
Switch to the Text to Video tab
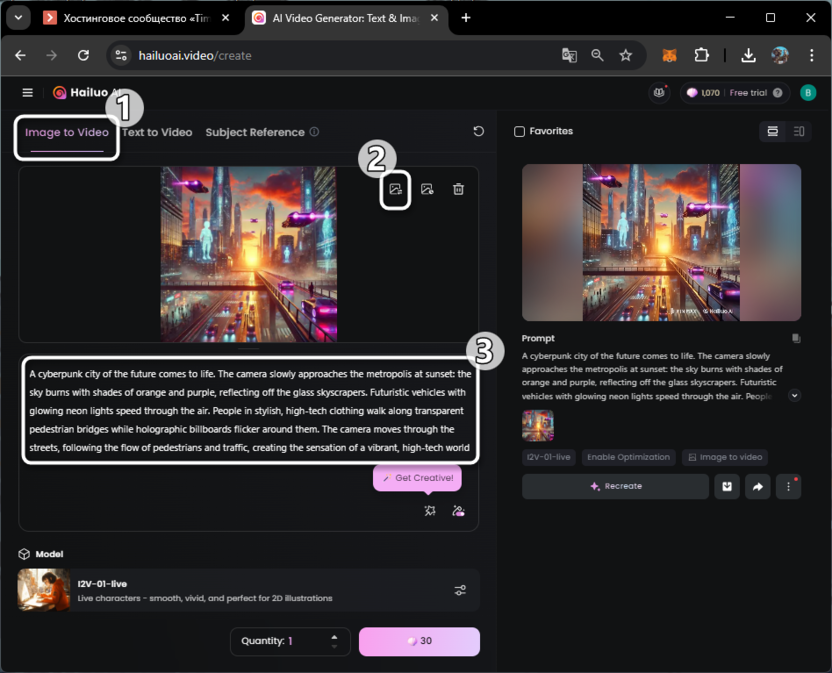[x=157, y=132]
